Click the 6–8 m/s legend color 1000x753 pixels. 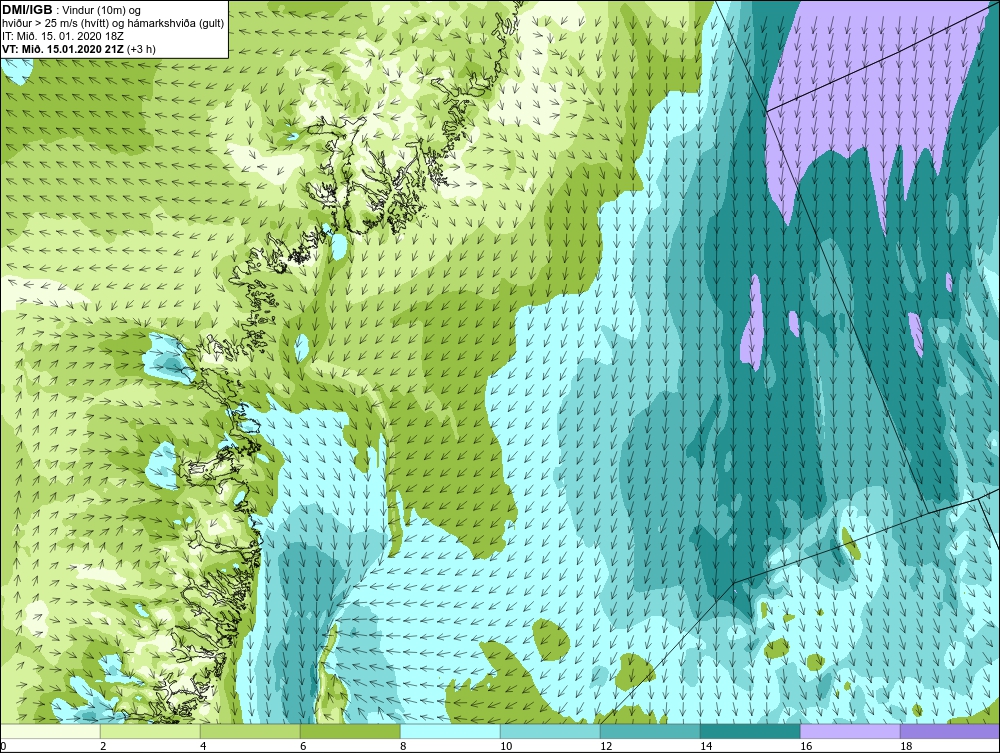click(350, 731)
